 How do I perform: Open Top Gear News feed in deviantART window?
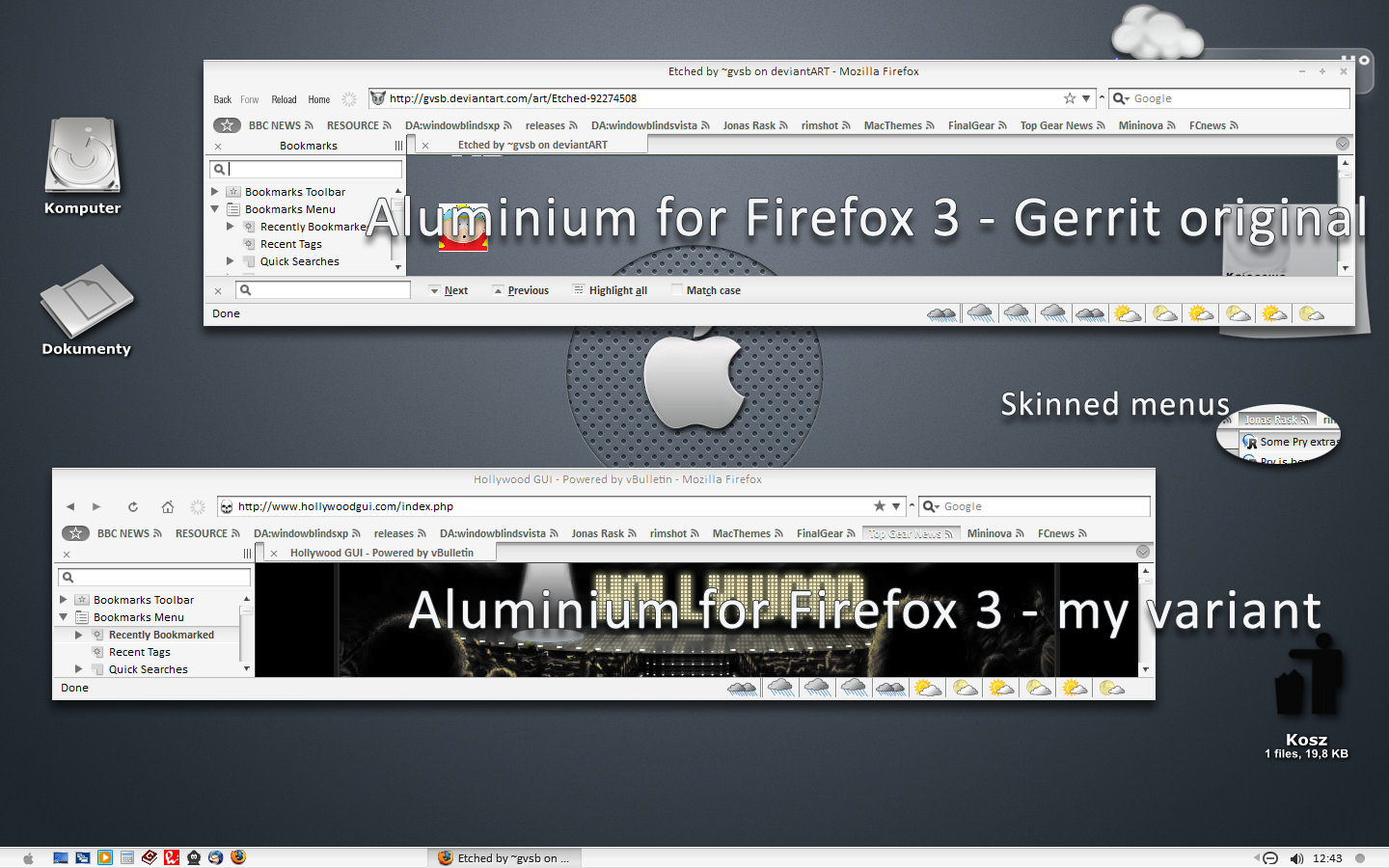[1062, 125]
